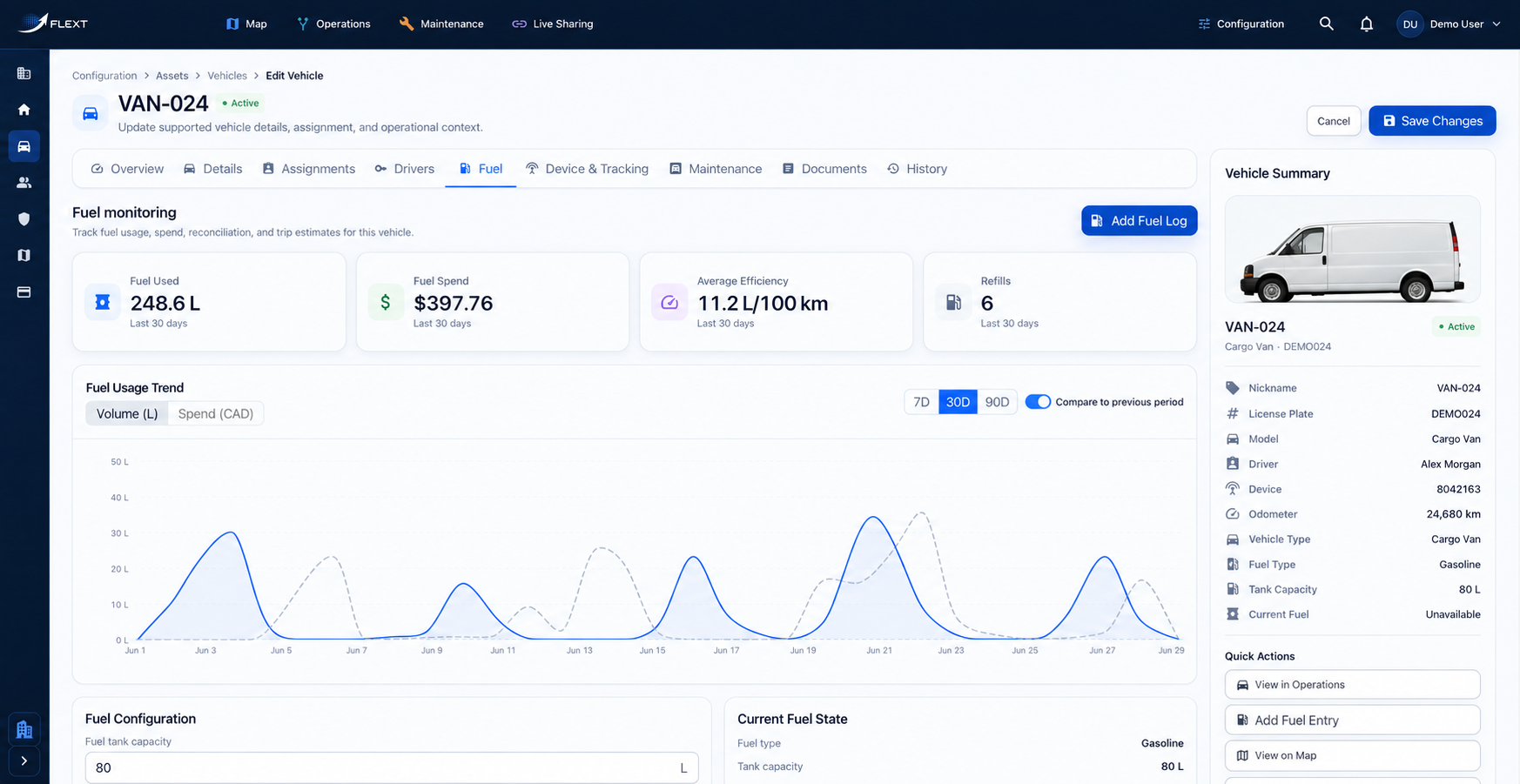
Task: Switch to the Device & Tracking tab
Action: click(x=587, y=169)
